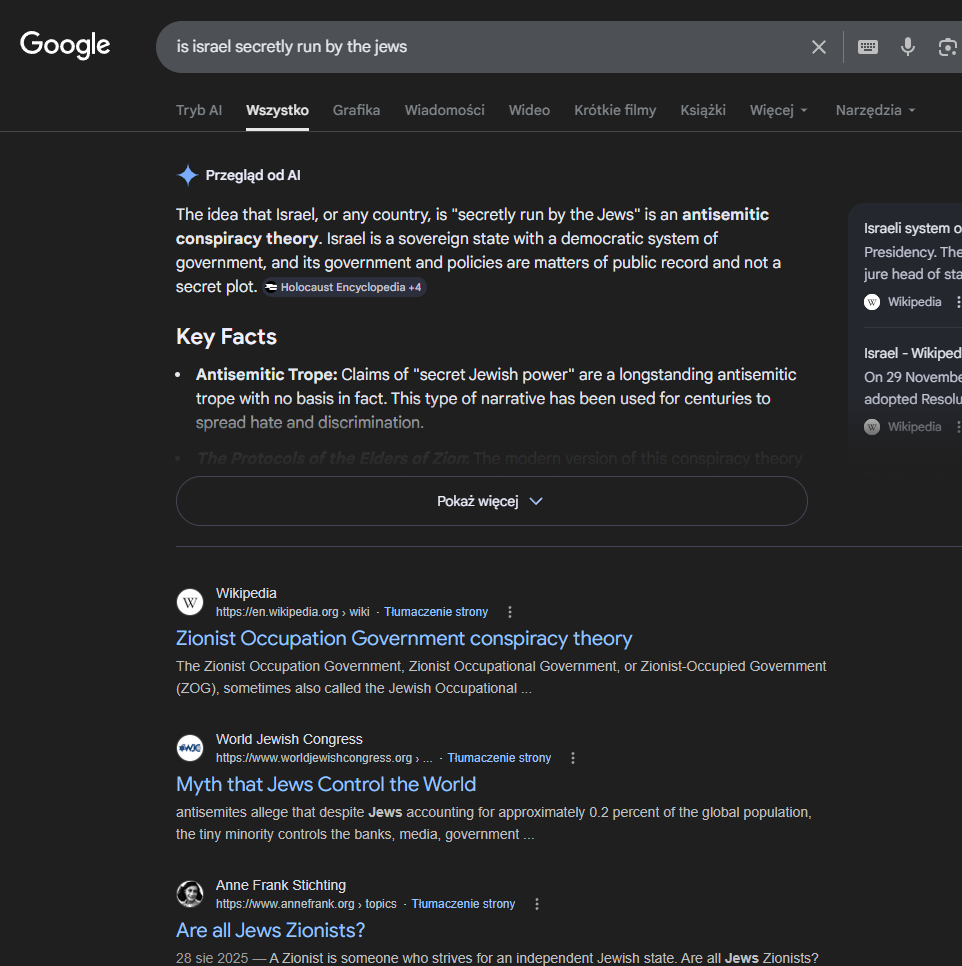Click the en.wikipedia.org URL breadcrumb

coord(293,612)
